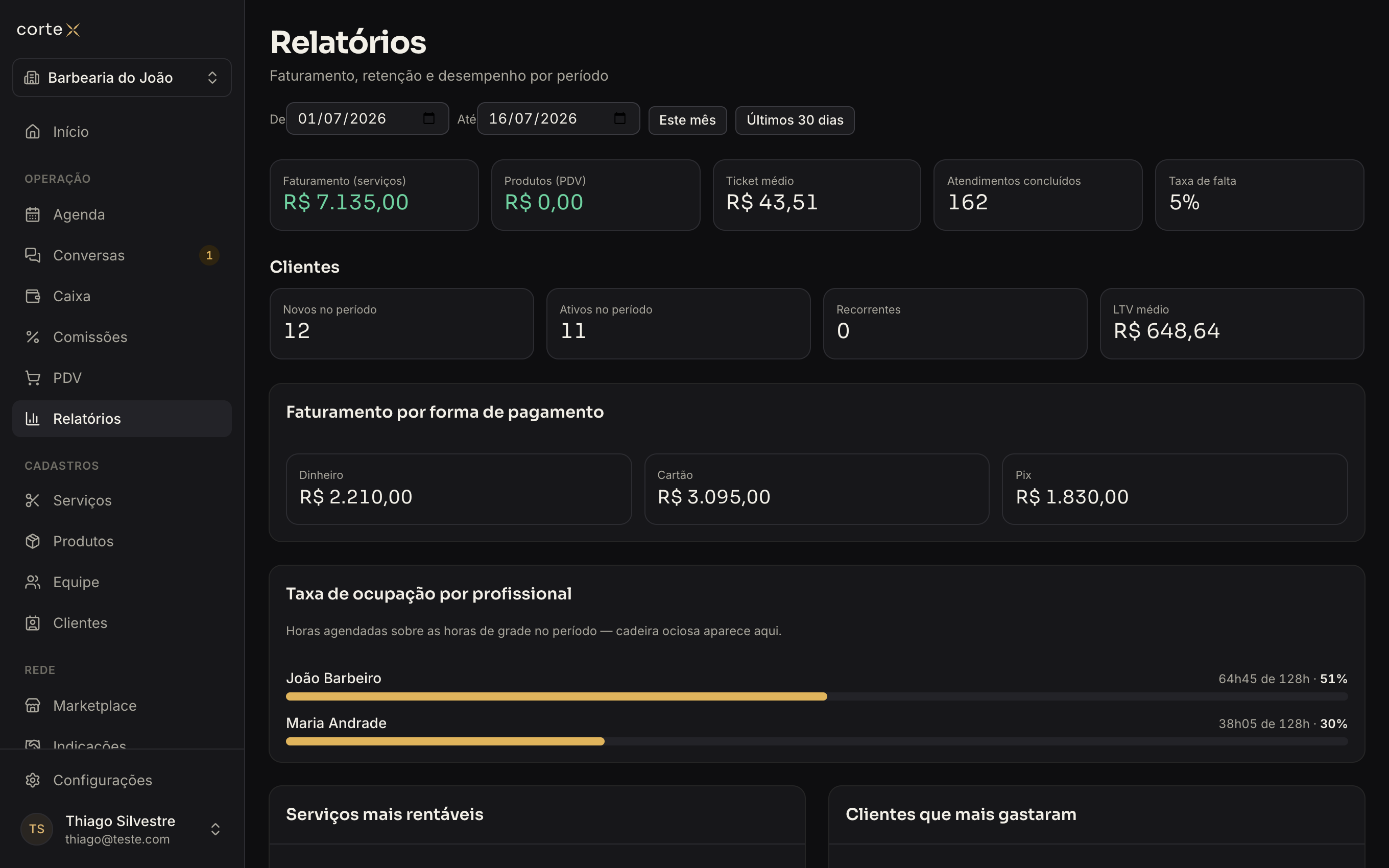
Task: Click the Caixa wallet icon
Action: point(33,296)
